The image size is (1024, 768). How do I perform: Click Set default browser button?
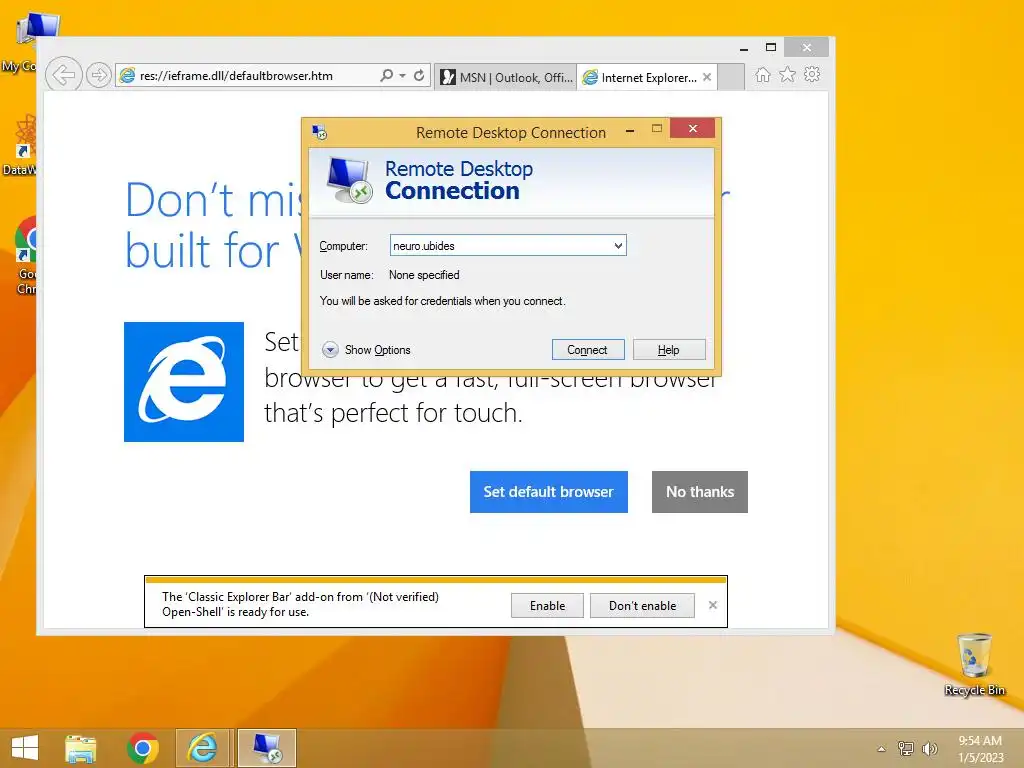(549, 492)
